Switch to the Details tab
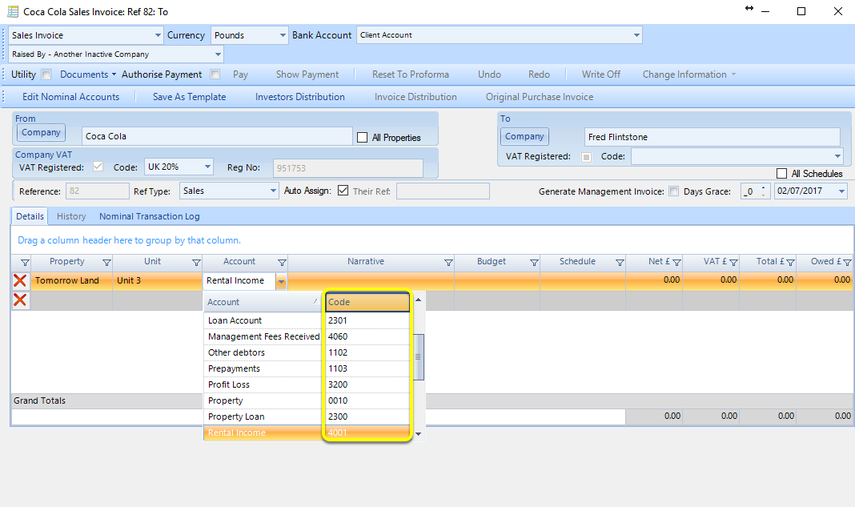The image size is (855, 507). [x=30, y=216]
